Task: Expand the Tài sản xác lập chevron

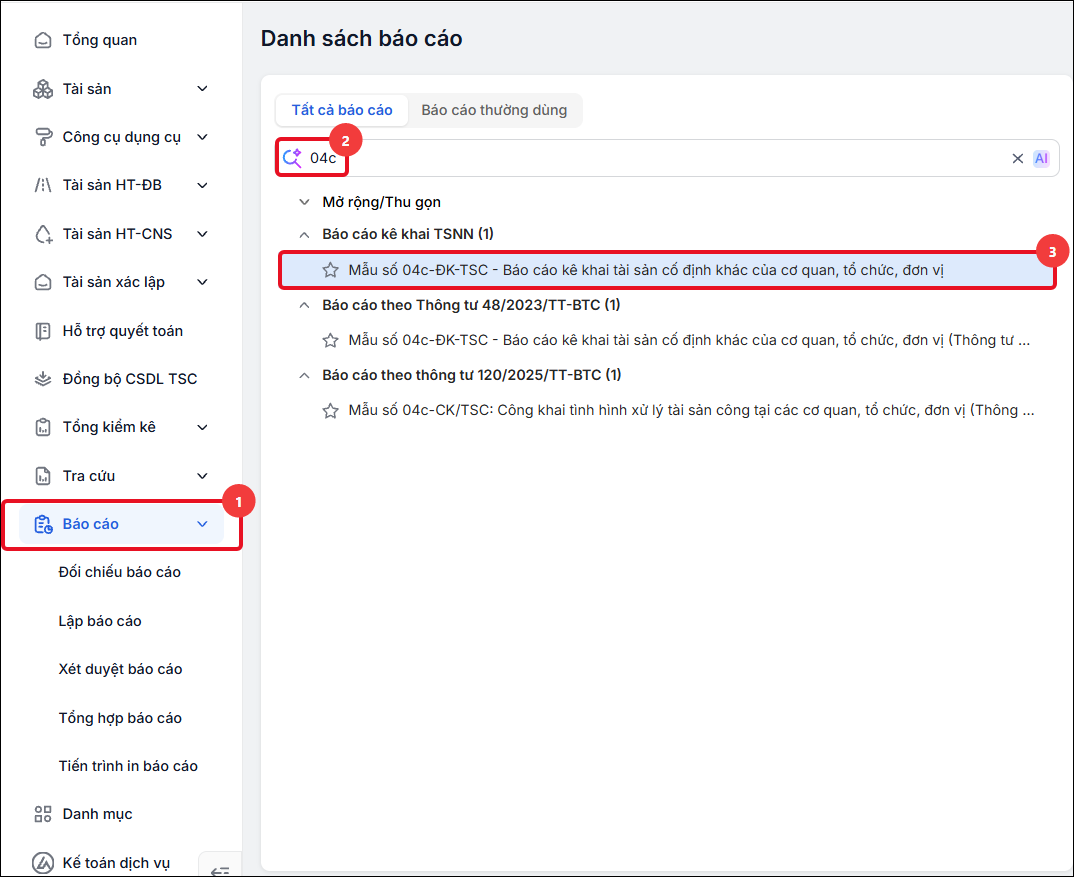Action: point(202,282)
